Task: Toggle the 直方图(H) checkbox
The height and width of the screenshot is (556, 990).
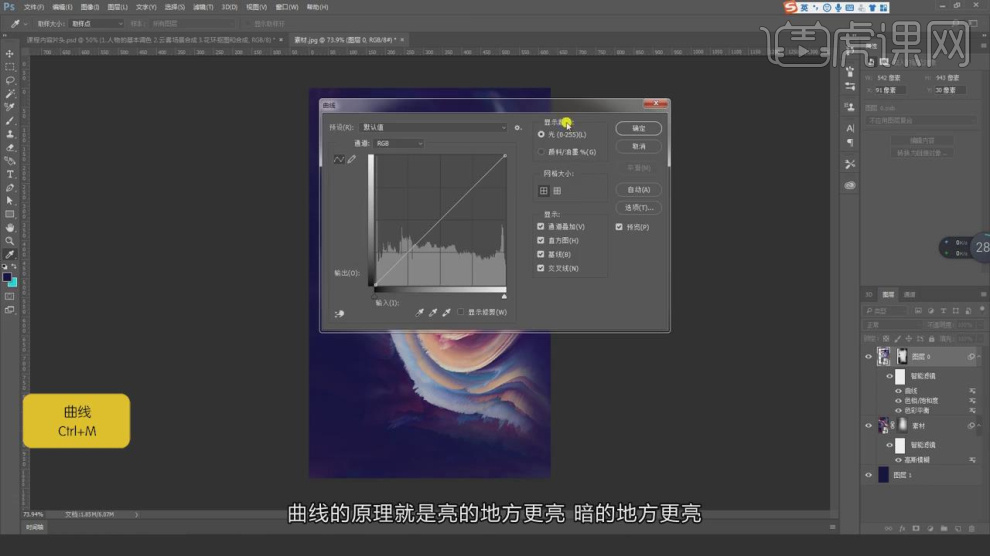Action: click(x=540, y=240)
